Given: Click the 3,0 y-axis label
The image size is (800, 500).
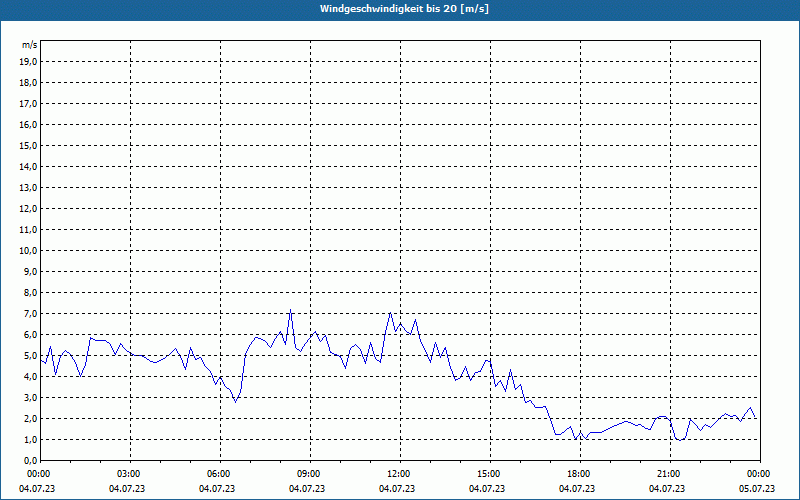Looking at the screenshot, I should pyautogui.click(x=30, y=397).
